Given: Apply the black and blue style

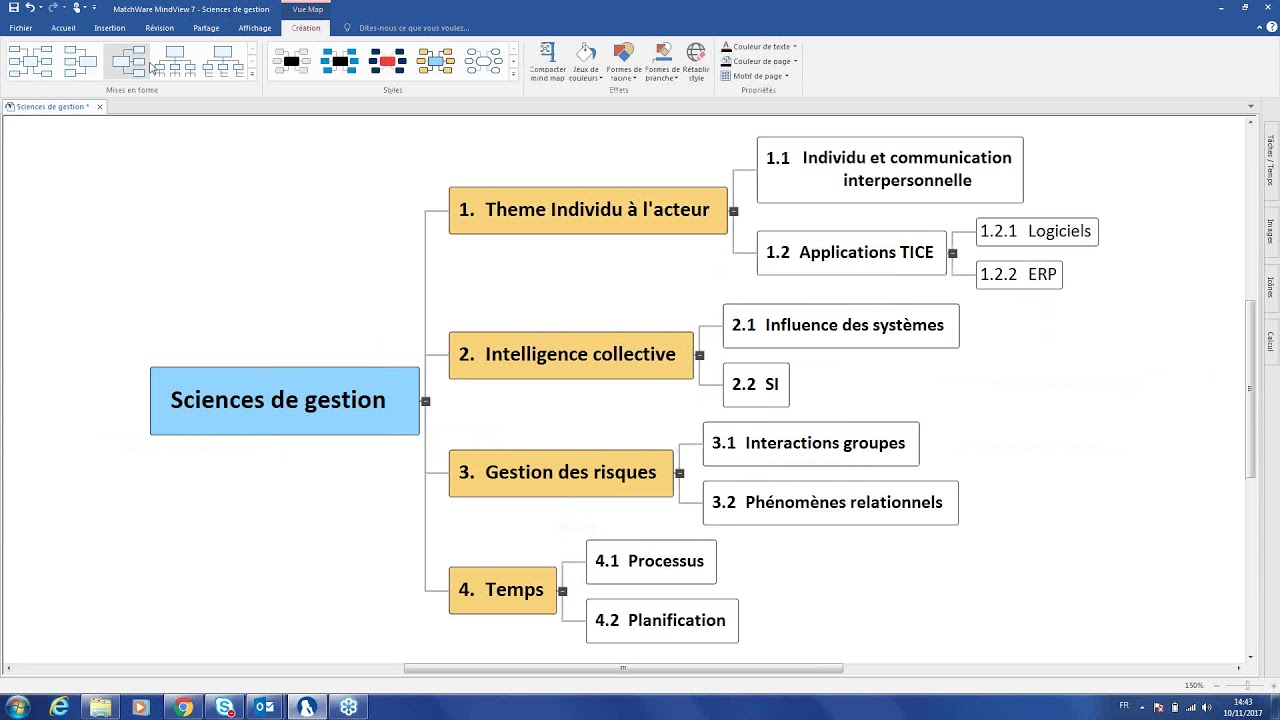Looking at the screenshot, I should pos(339,62).
